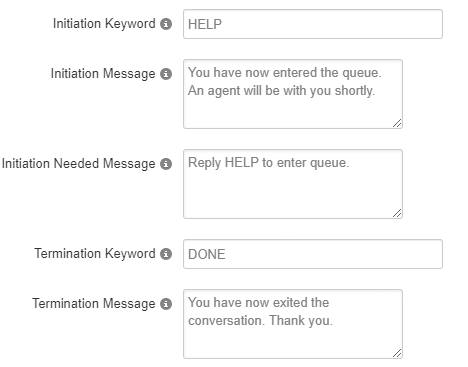Click the field with DONE placeholder
This screenshot has width=468, height=367.
pyautogui.click(x=313, y=254)
